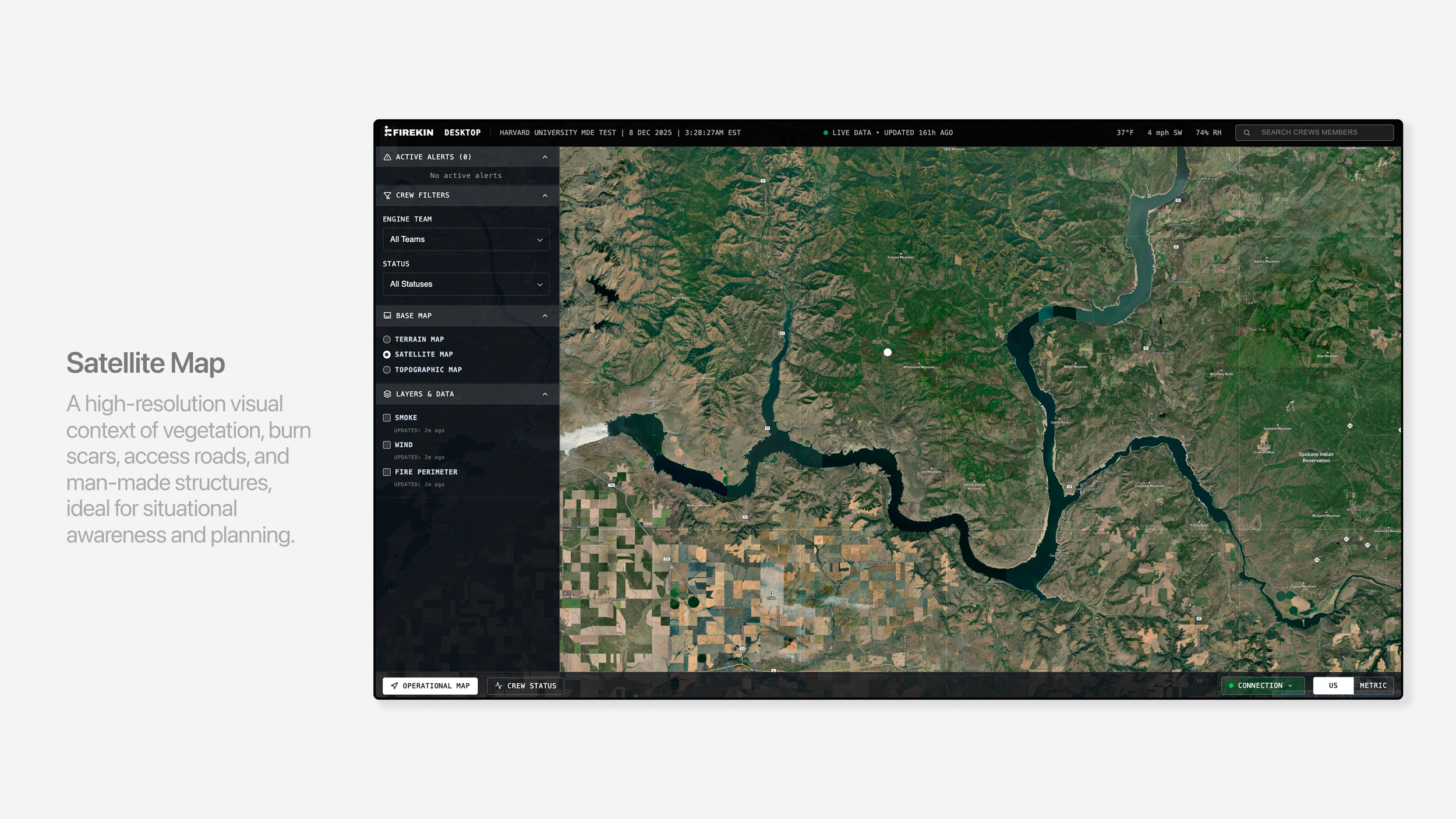Enable the Smoke layer checkbox

pyautogui.click(x=387, y=418)
